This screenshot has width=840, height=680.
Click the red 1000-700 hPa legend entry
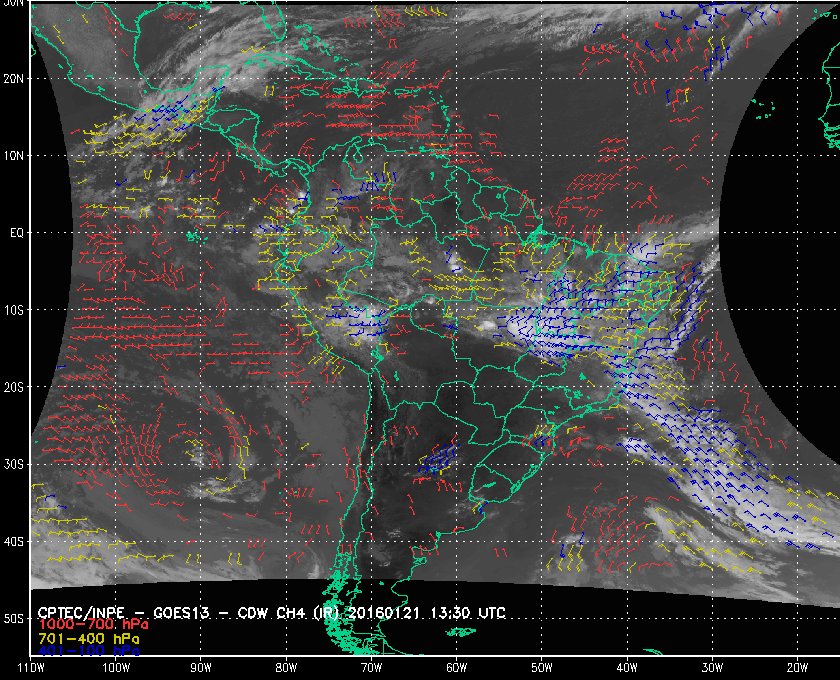[x=93, y=625]
